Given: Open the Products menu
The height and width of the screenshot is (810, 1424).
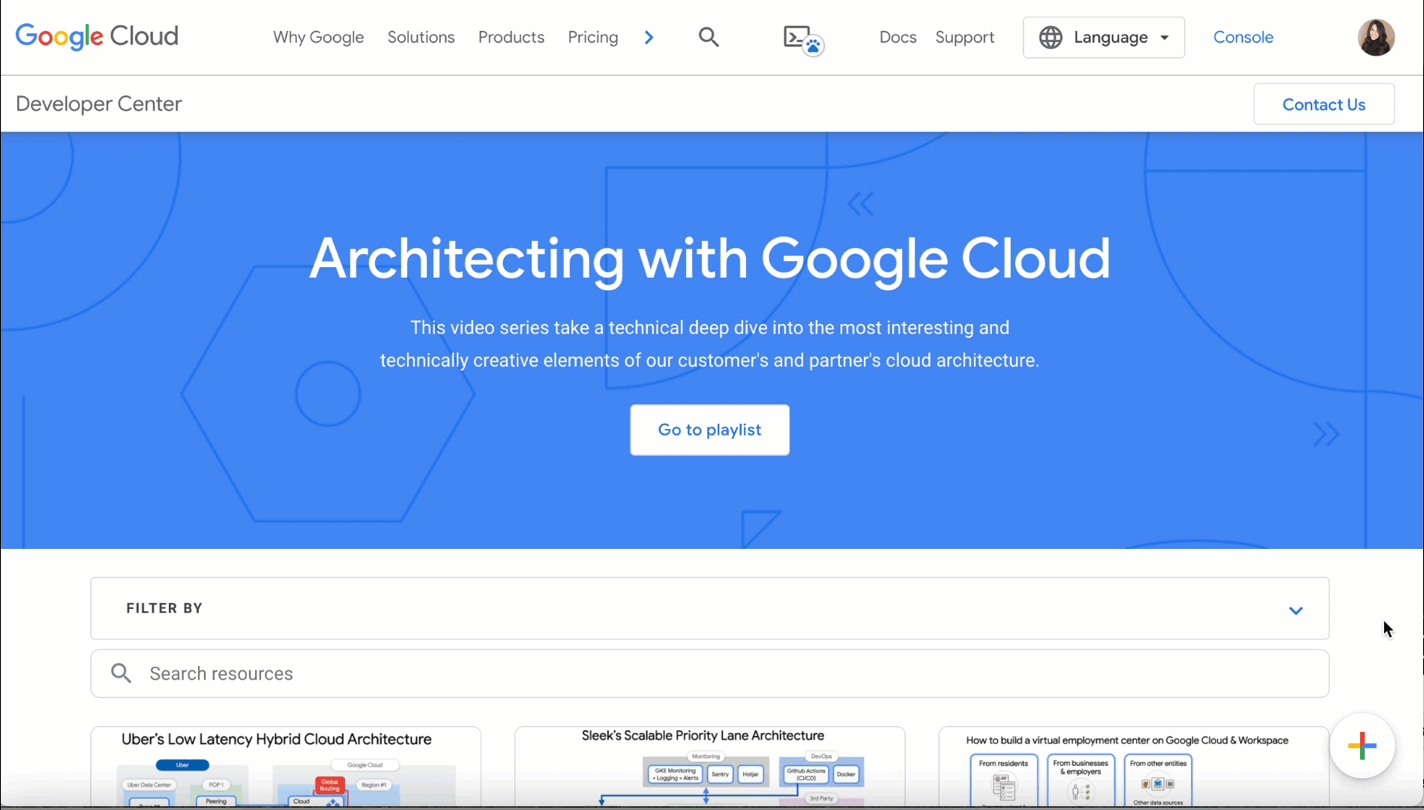Looking at the screenshot, I should tap(510, 38).
